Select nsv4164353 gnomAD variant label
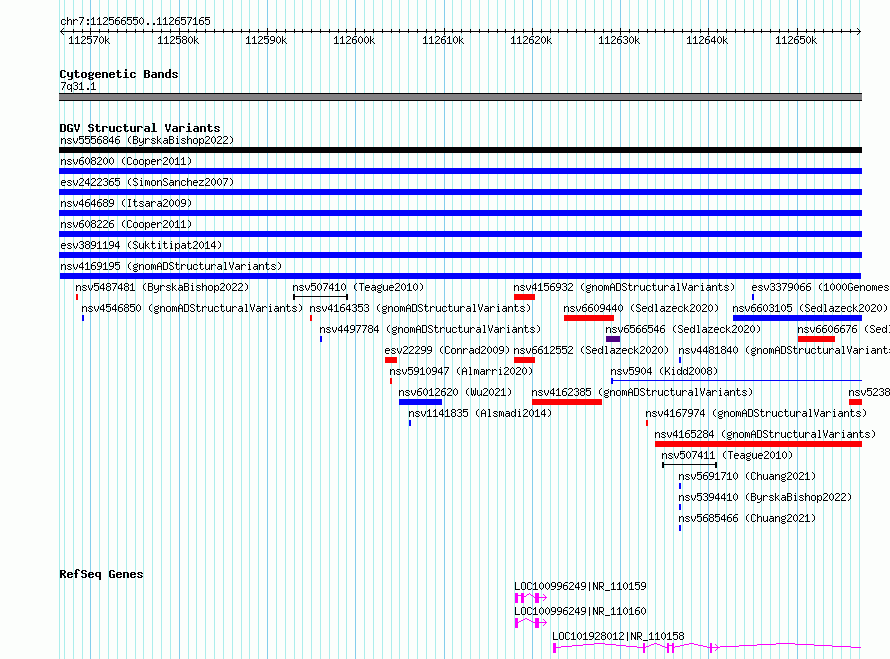Screen dimensions: 890x659 click(x=421, y=308)
